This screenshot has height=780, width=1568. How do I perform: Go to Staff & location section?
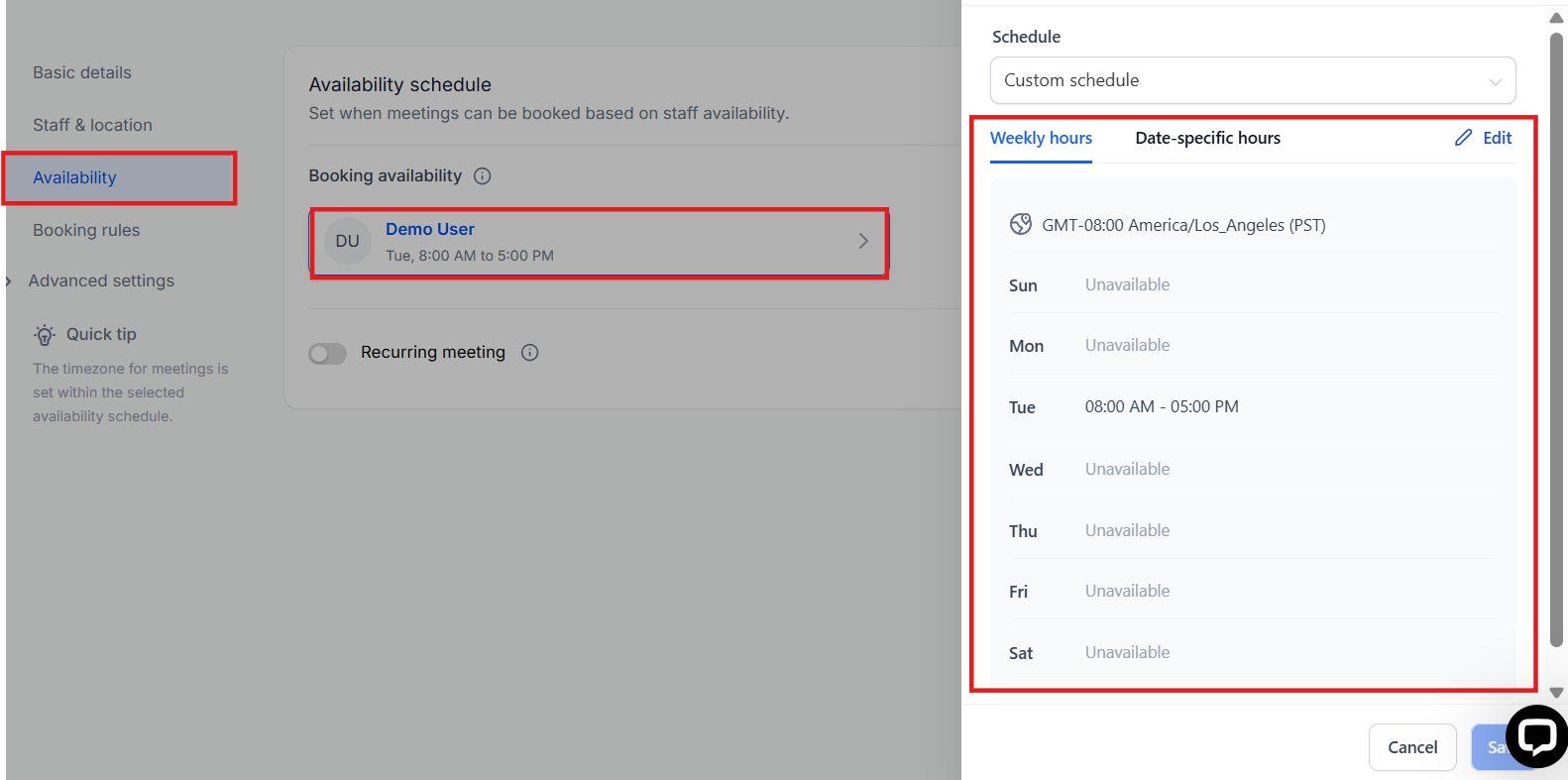click(92, 125)
